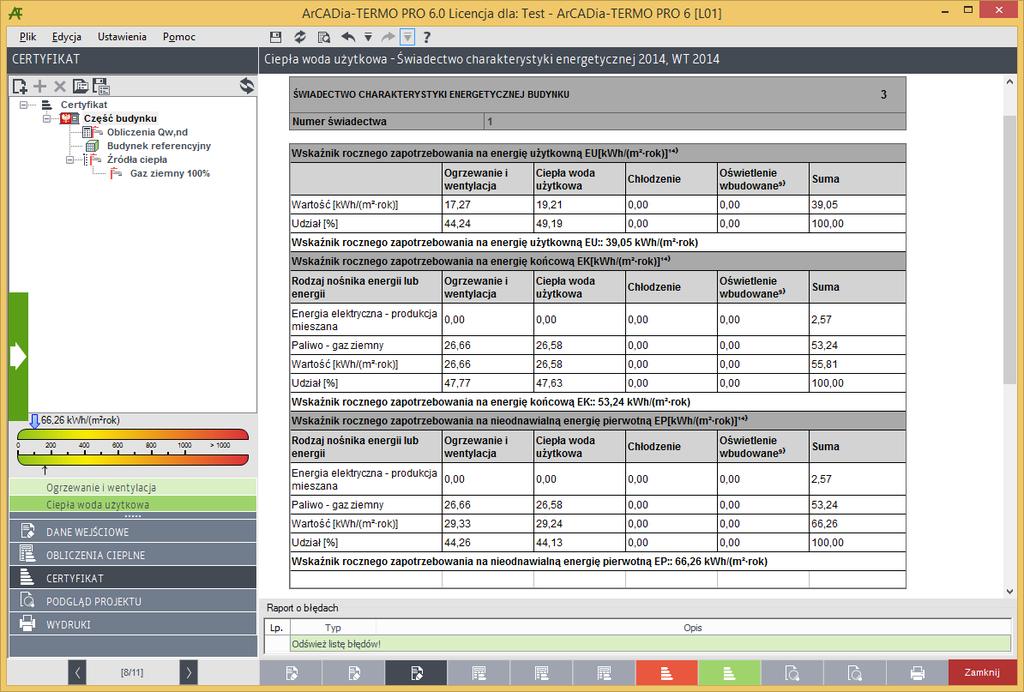Click the Zamknij button
The width and height of the screenshot is (1024, 692).
(982, 672)
